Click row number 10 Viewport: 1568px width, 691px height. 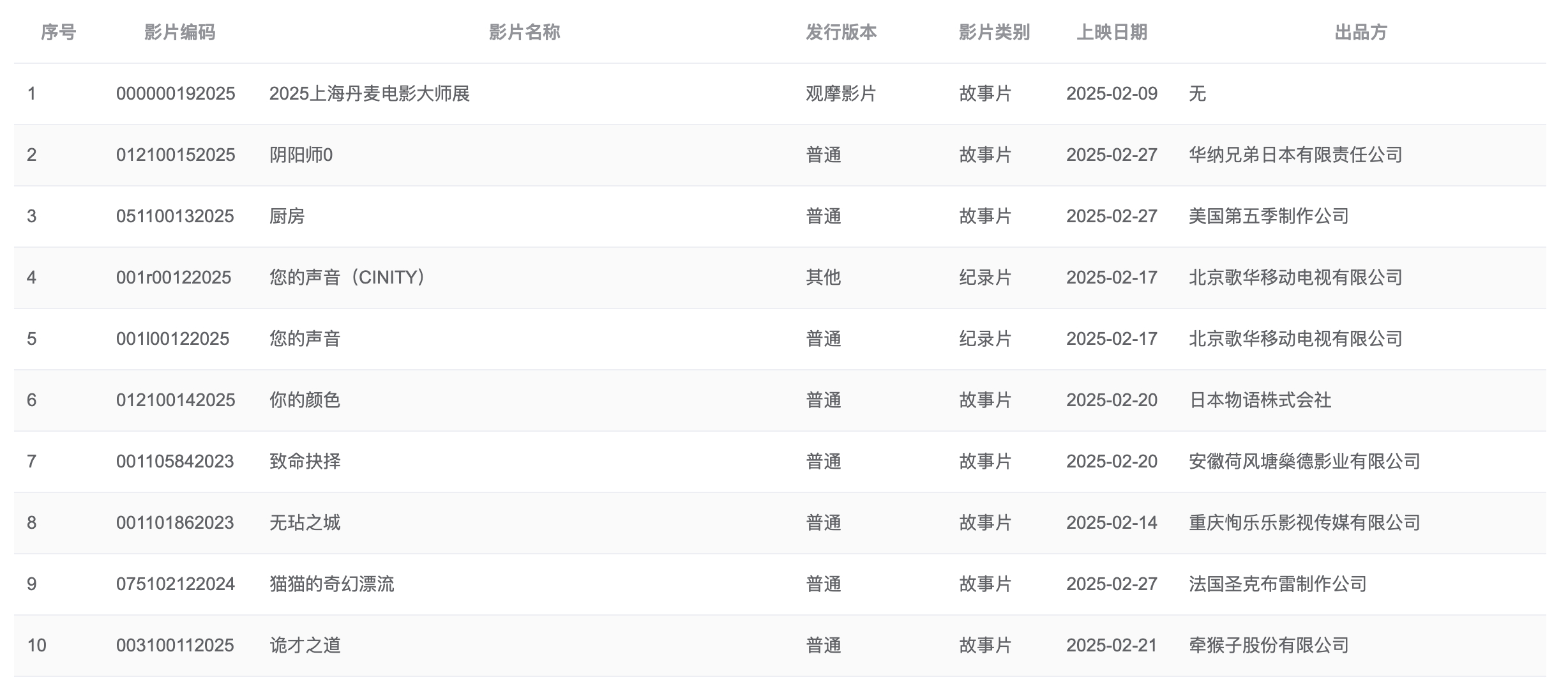tap(36, 646)
